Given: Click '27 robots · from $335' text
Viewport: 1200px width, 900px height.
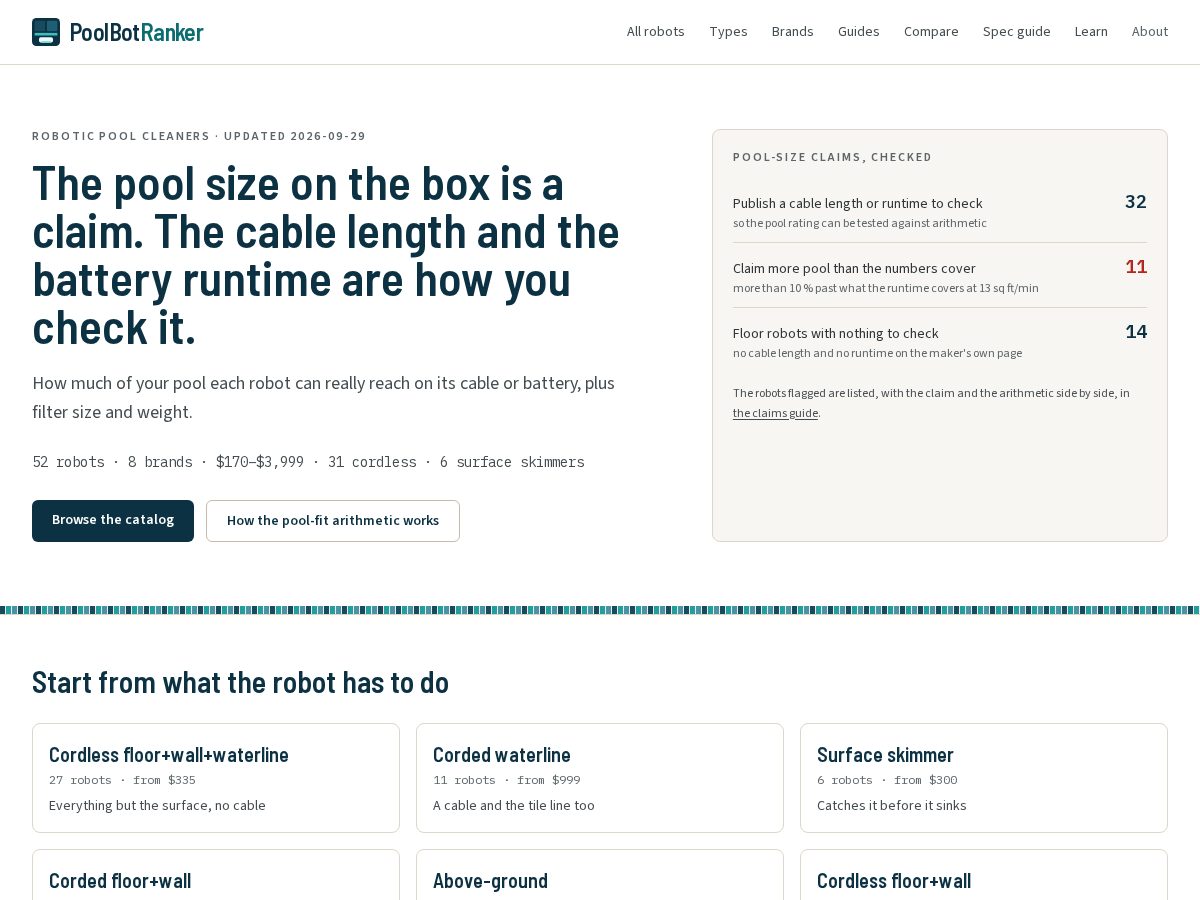Looking at the screenshot, I should 122,780.
